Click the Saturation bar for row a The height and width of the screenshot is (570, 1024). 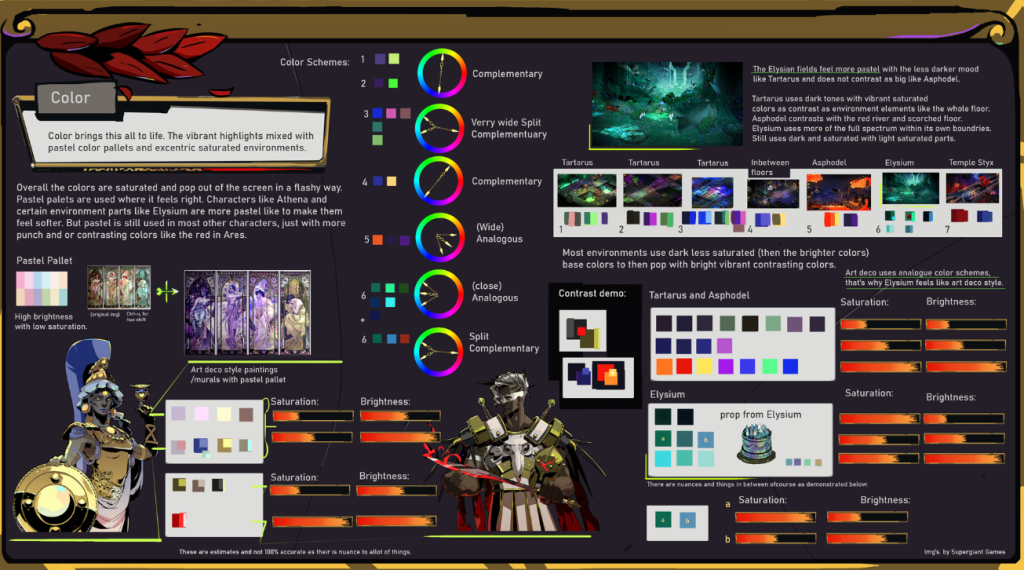(x=775, y=517)
